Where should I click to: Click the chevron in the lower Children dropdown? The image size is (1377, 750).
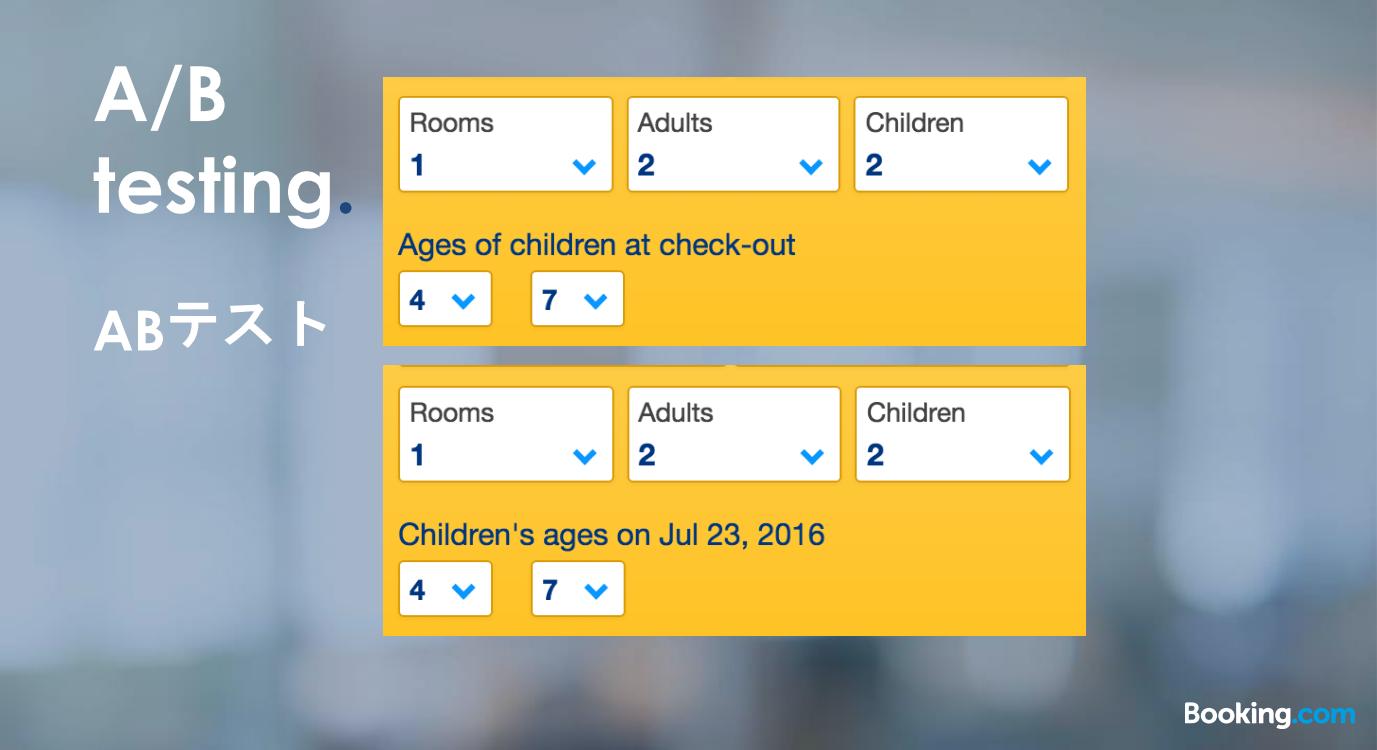coord(1041,457)
